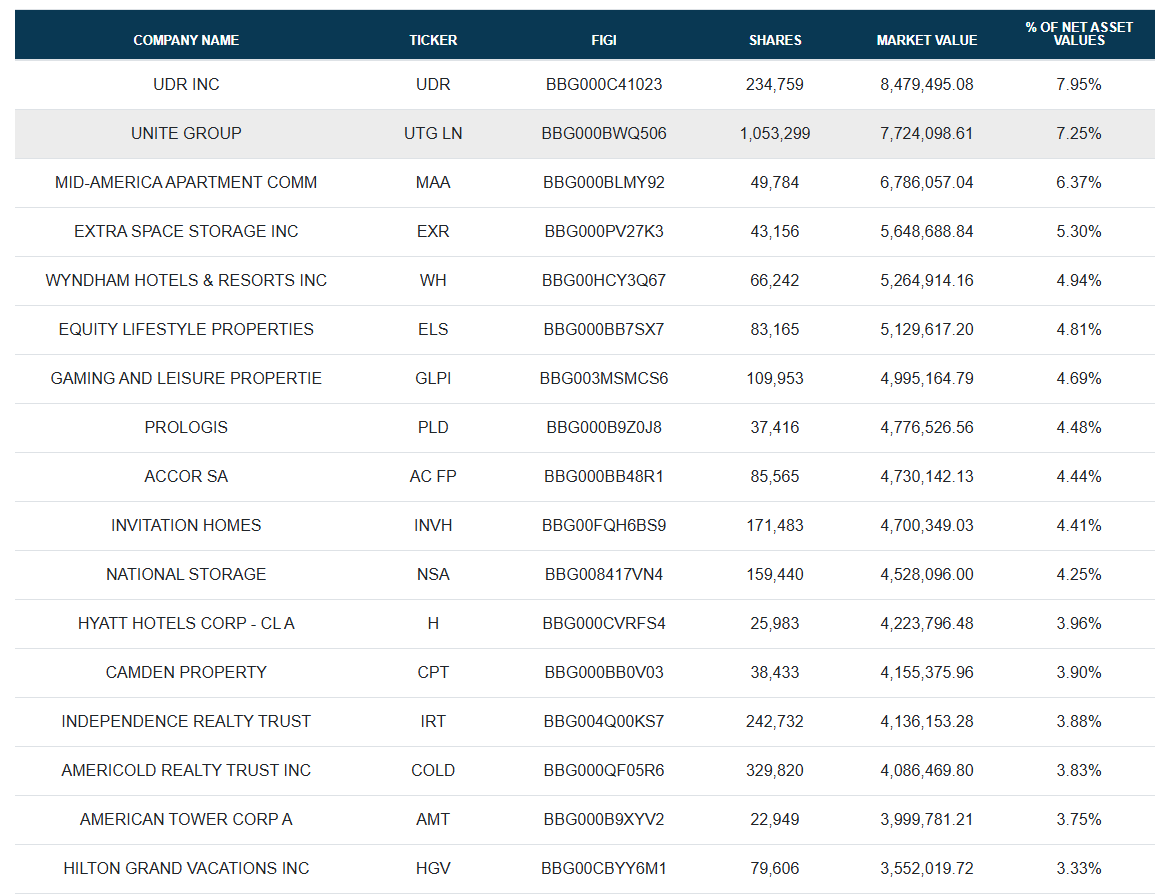Select the 6.37% net asset value
Screen dimensions: 1161x895
pyautogui.click(x=1079, y=182)
